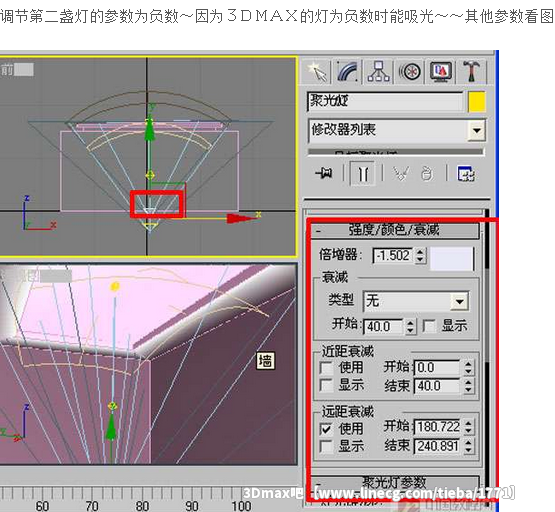Click the 衰减 开始 field 40.0
The width and height of the screenshot is (555, 512).
[383, 326]
